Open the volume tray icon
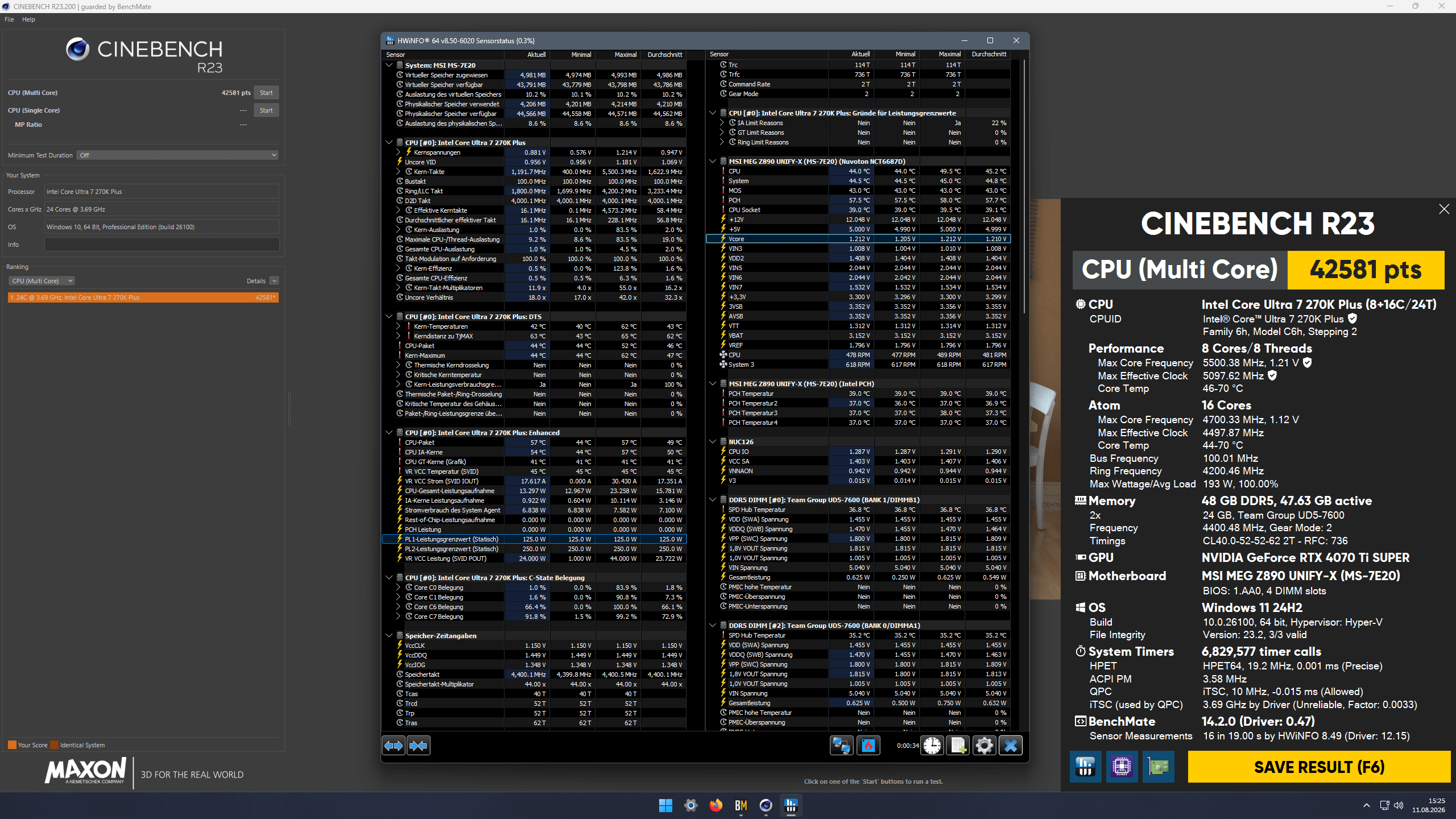The height and width of the screenshot is (819, 1456). (x=1399, y=805)
